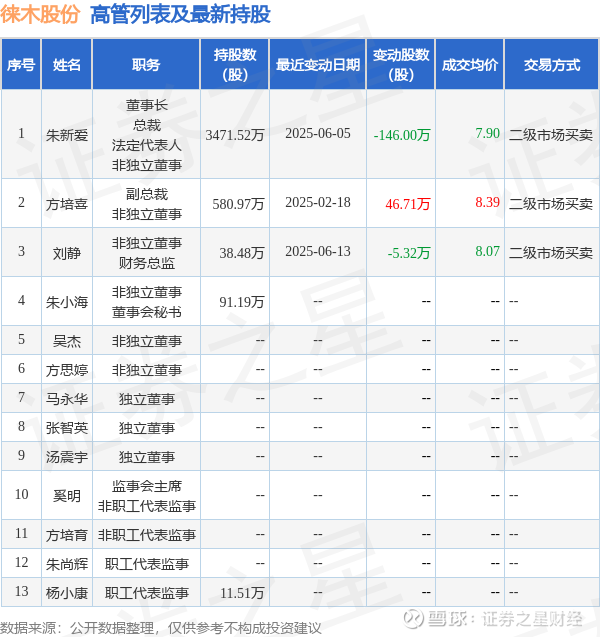600x637 pixels.
Task: Click 非职工代表监事 in 方培育's row
Action: pyautogui.click(x=147, y=535)
